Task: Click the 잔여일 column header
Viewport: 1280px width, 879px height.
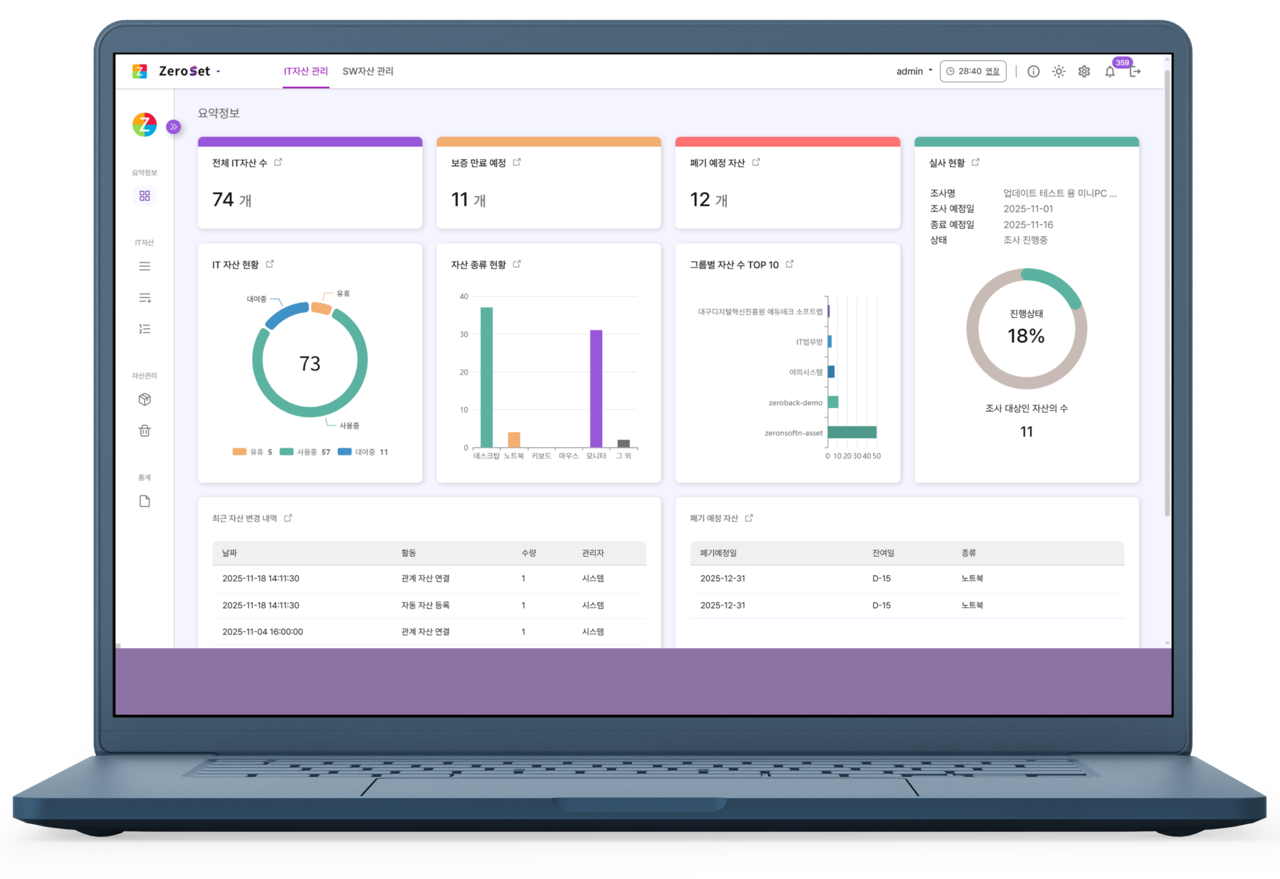Action: tap(883, 553)
